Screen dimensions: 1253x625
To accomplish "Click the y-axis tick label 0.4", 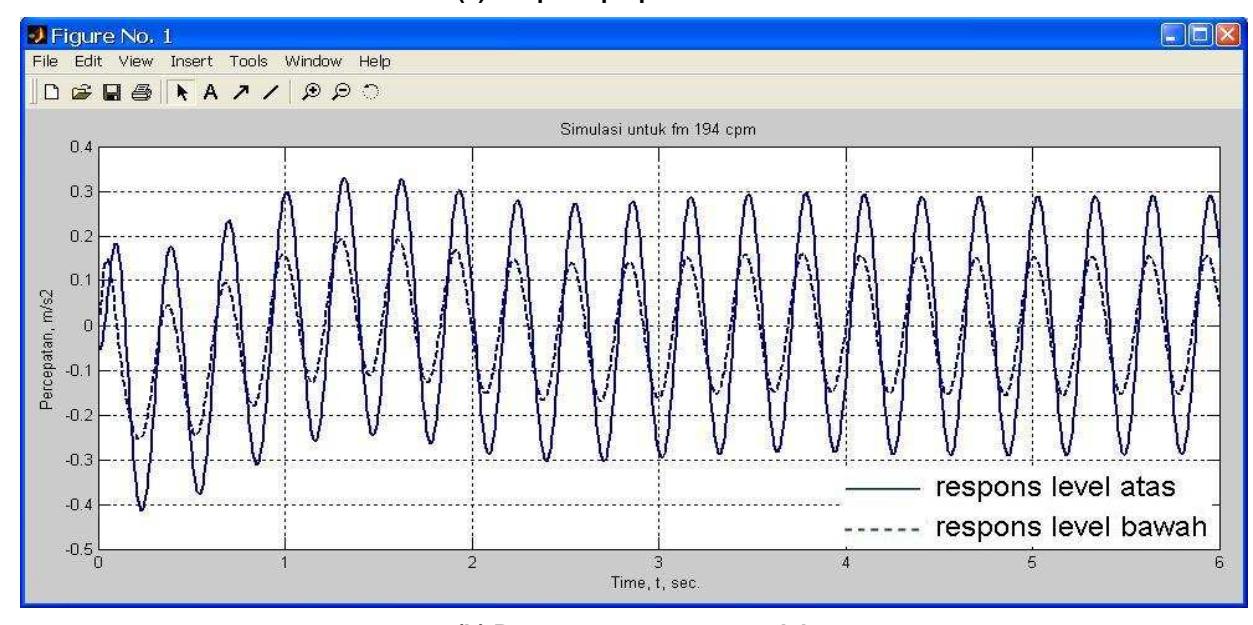I will coord(81,147).
